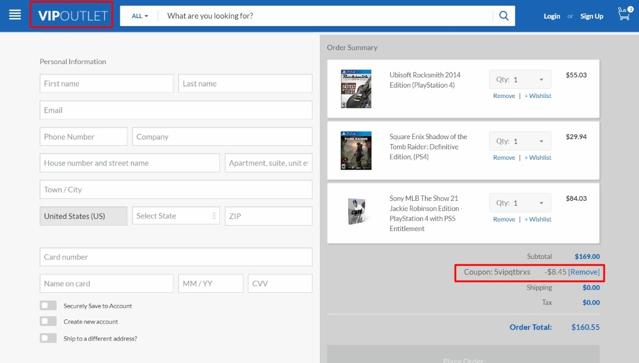Click the Name on card field

click(106, 284)
